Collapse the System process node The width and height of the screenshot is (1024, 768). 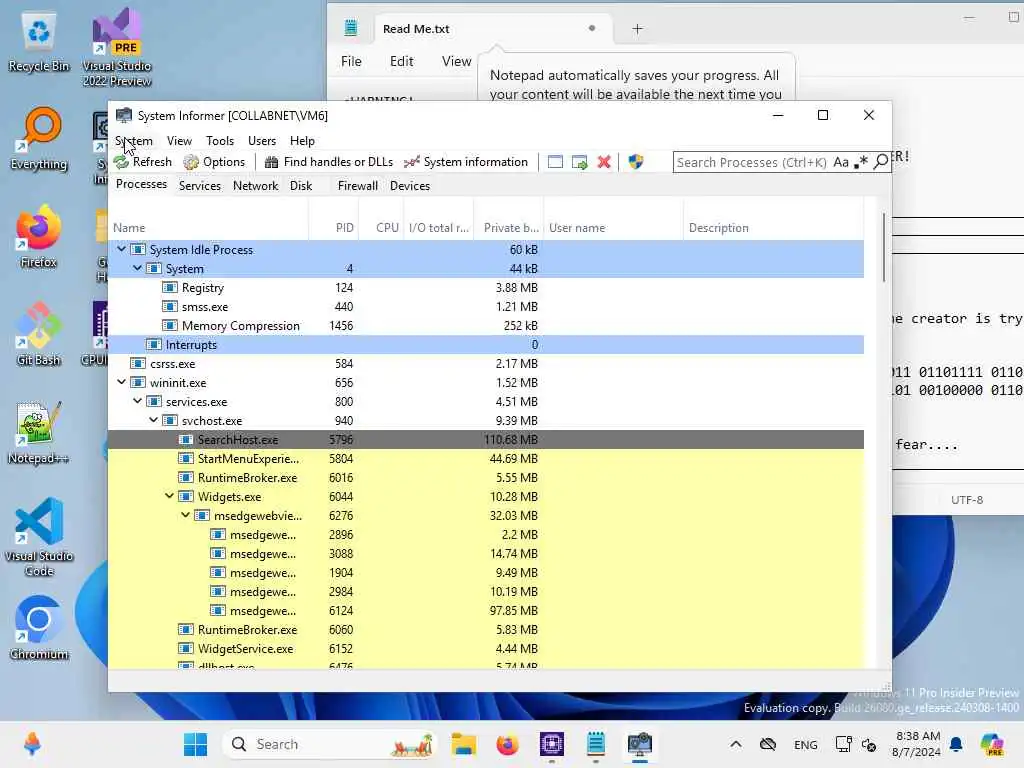pos(137,268)
